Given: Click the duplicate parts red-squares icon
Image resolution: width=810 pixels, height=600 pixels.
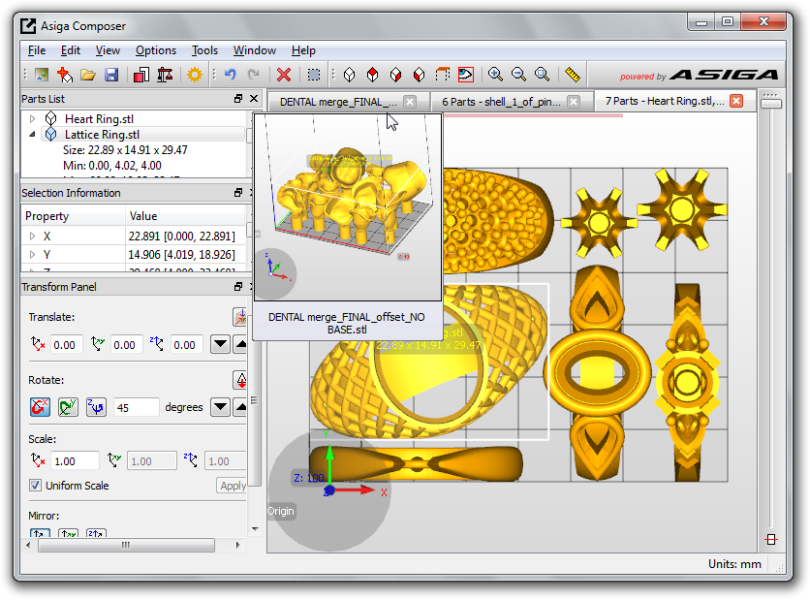Looking at the screenshot, I should coord(141,75).
